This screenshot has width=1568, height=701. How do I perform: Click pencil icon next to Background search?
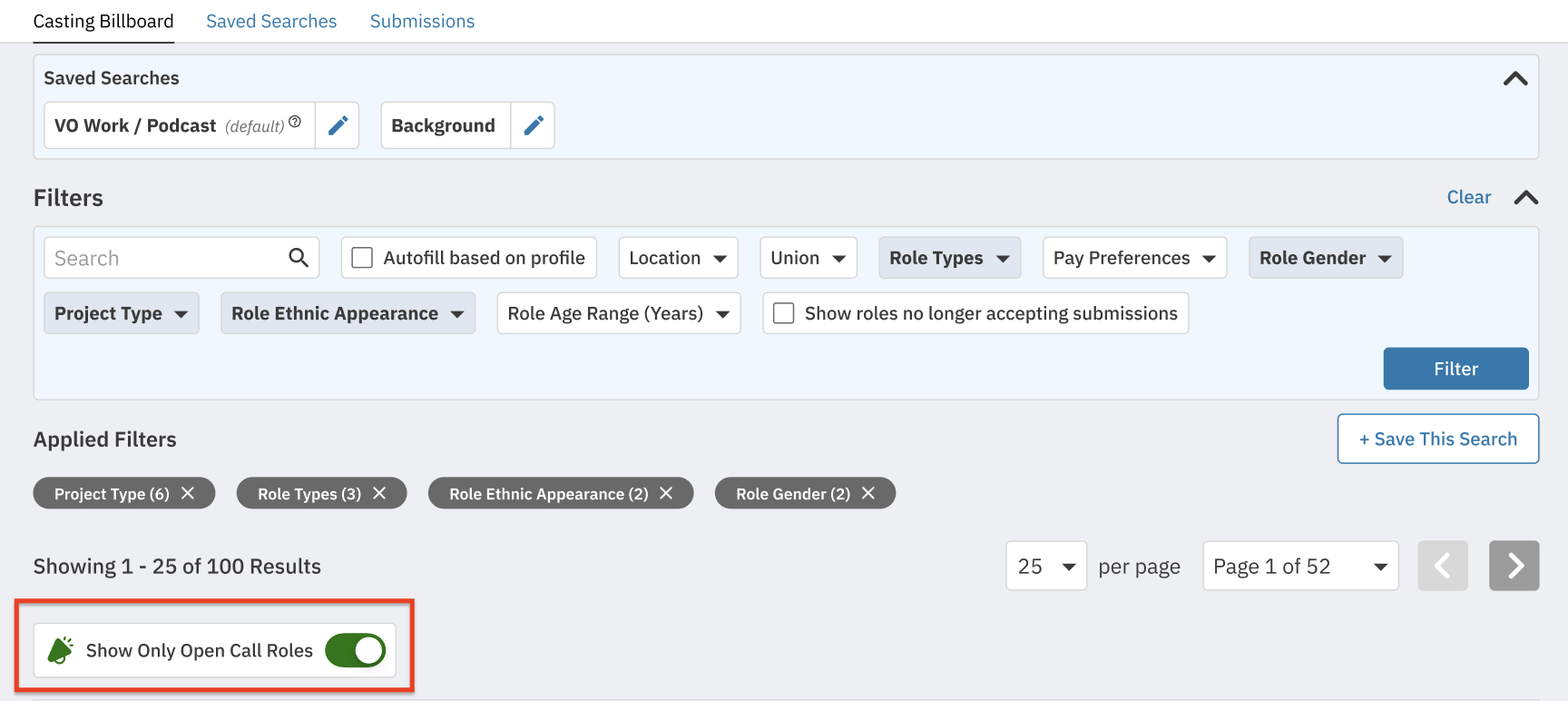click(534, 125)
